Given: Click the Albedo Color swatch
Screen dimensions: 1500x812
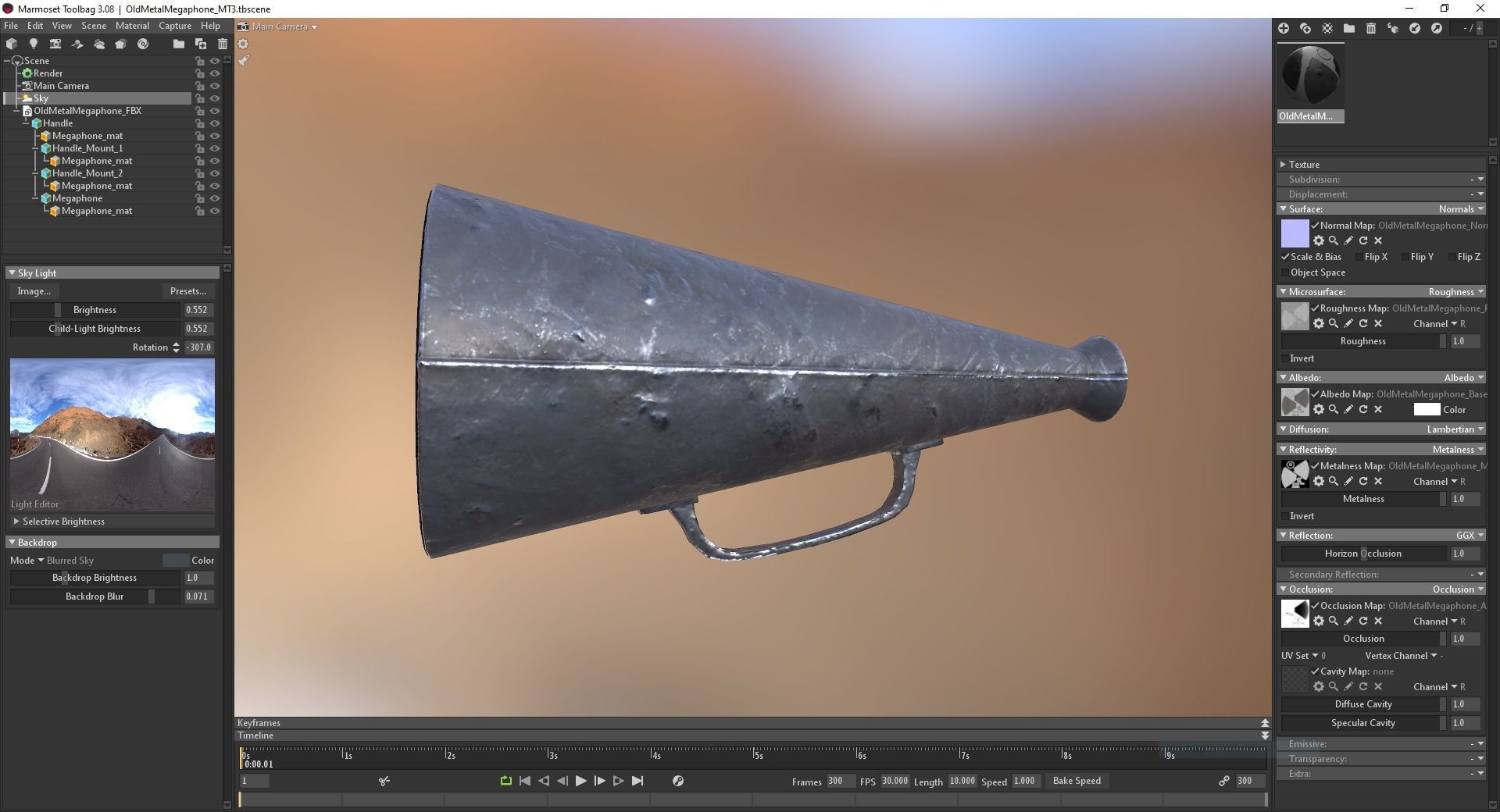Looking at the screenshot, I should (x=1427, y=409).
